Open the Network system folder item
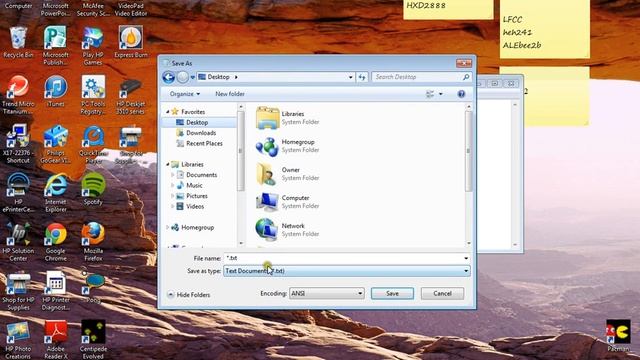 pyautogui.click(x=286, y=230)
